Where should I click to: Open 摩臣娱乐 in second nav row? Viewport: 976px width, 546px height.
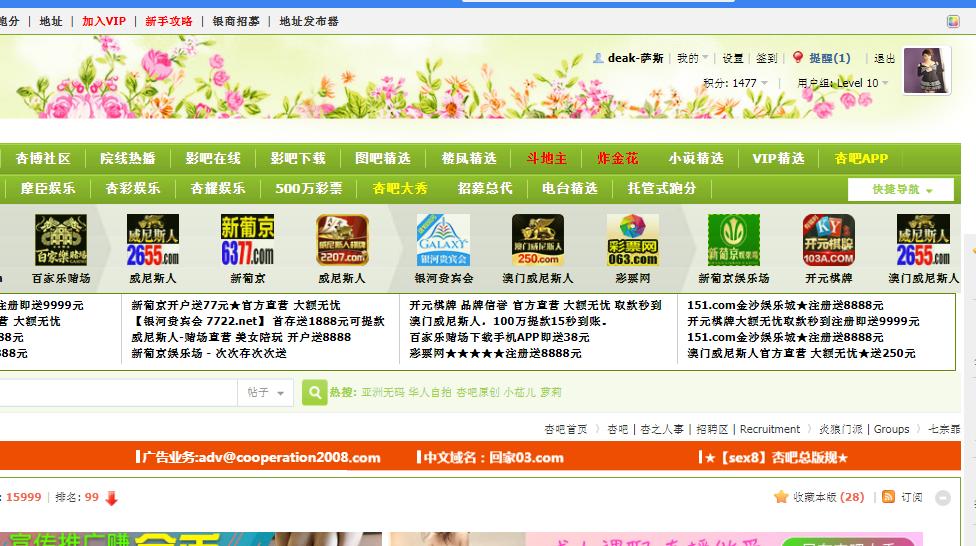48,188
